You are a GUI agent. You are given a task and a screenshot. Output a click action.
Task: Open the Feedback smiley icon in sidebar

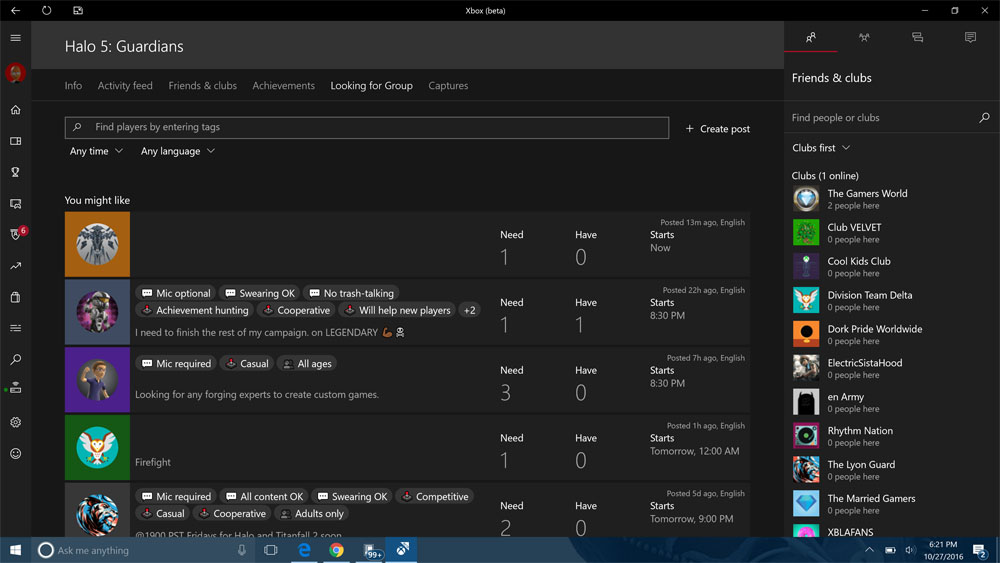click(x=15, y=453)
